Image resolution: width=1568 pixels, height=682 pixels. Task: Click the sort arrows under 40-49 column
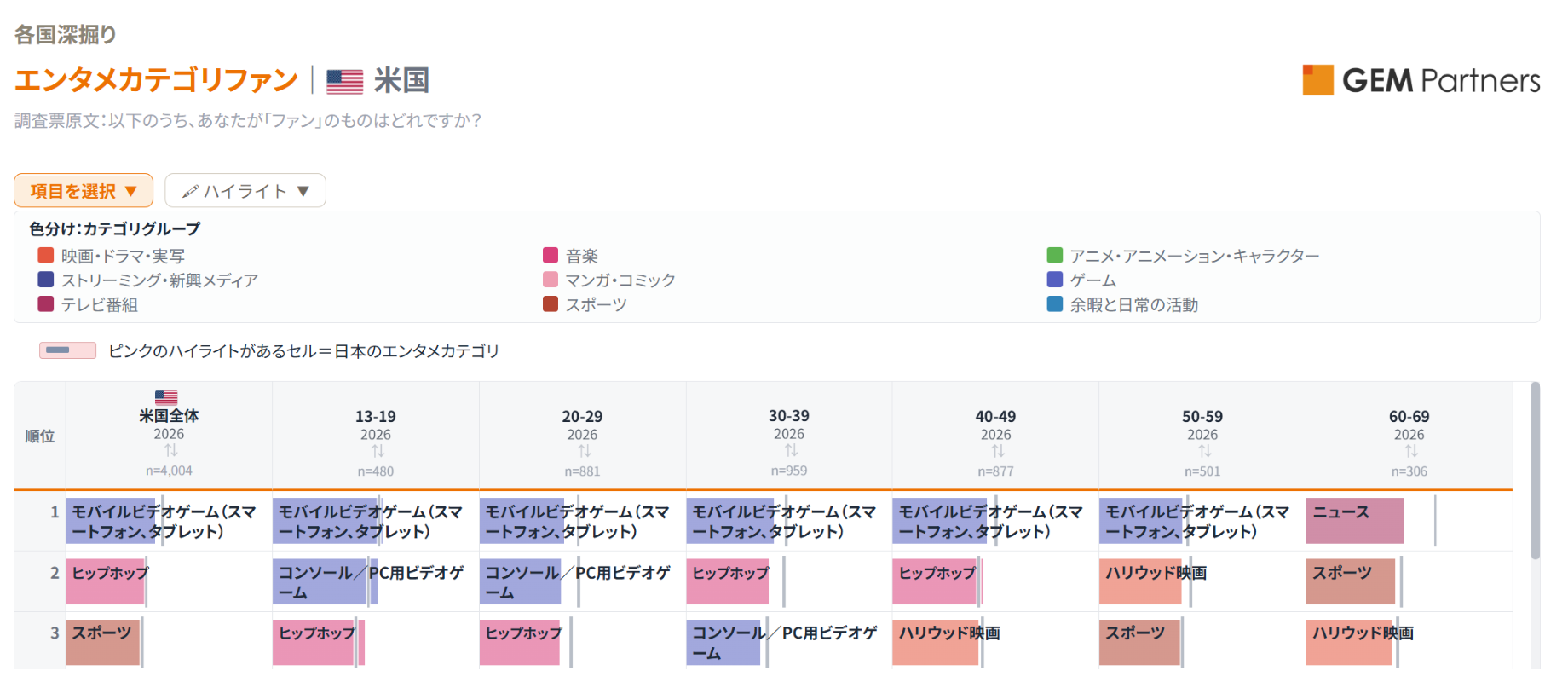[998, 451]
